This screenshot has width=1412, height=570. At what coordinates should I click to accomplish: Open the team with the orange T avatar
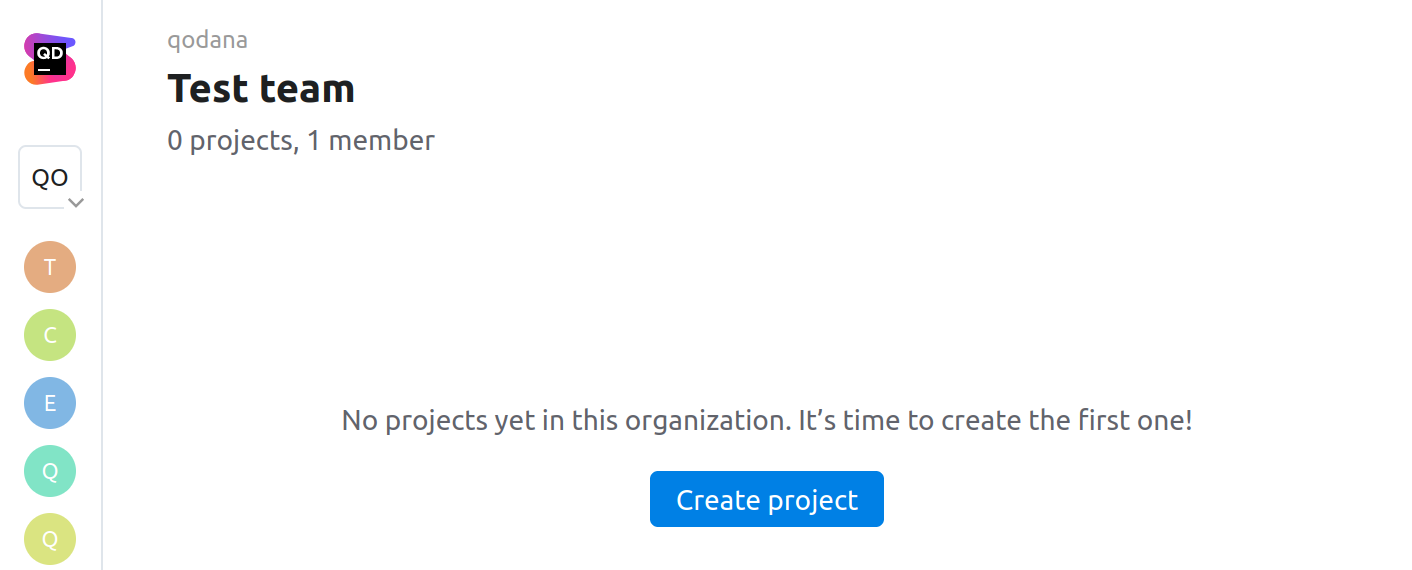[50, 267]
